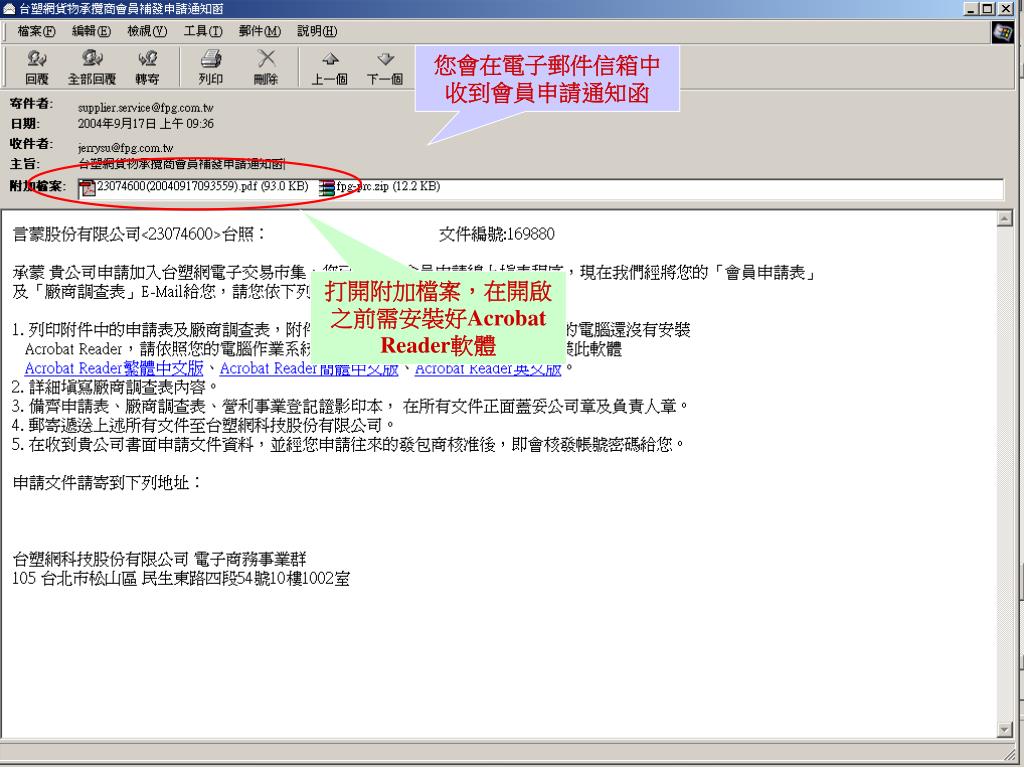Print the message with 列印 icon
The height and width of the screenshot is (768, 1024).
tap(210, 67)
